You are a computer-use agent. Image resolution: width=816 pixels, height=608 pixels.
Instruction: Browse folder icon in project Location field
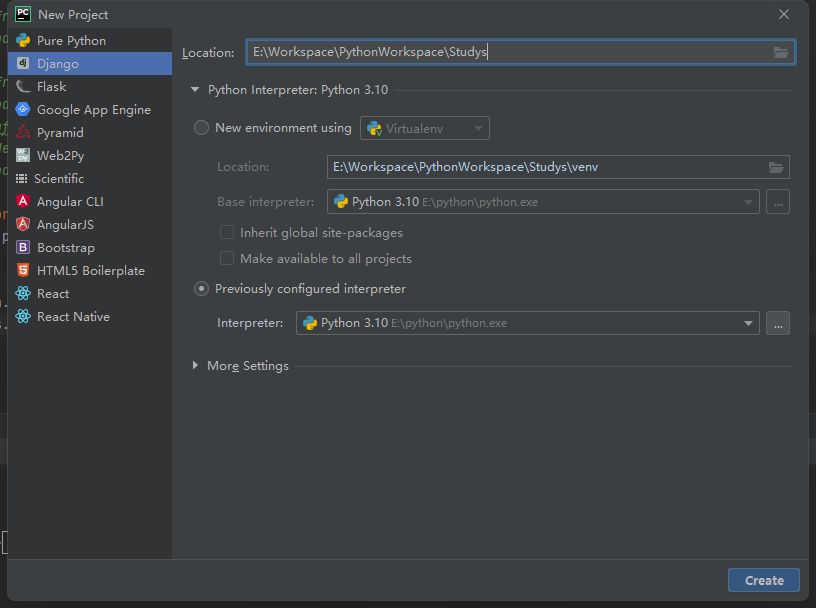pyautogui.click(x=781, y=53)
